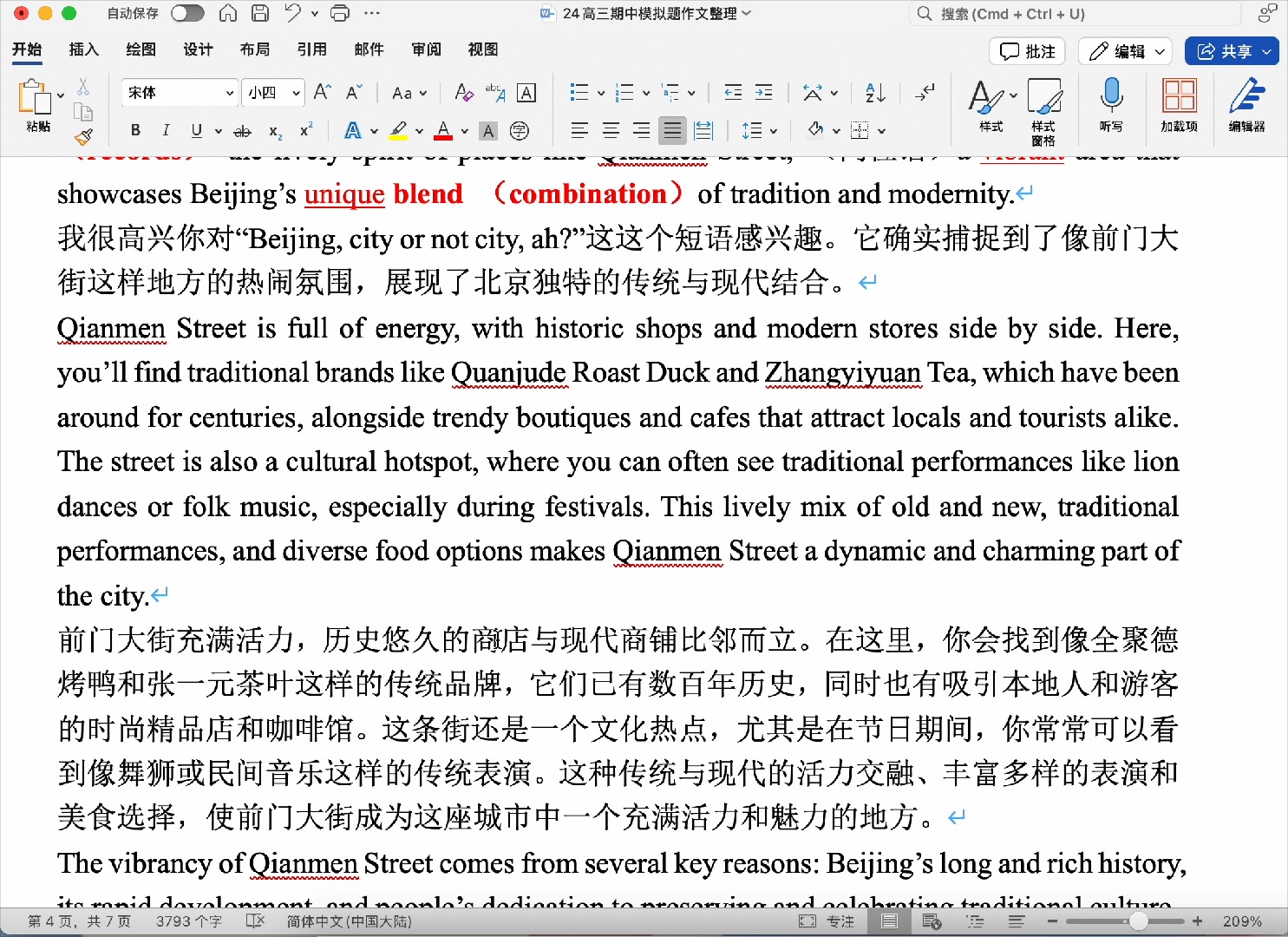This screenshot has width=1288, height=937.
Task: Expand the multilevel list dropdown arrow
Action: (x=691, y=93)
